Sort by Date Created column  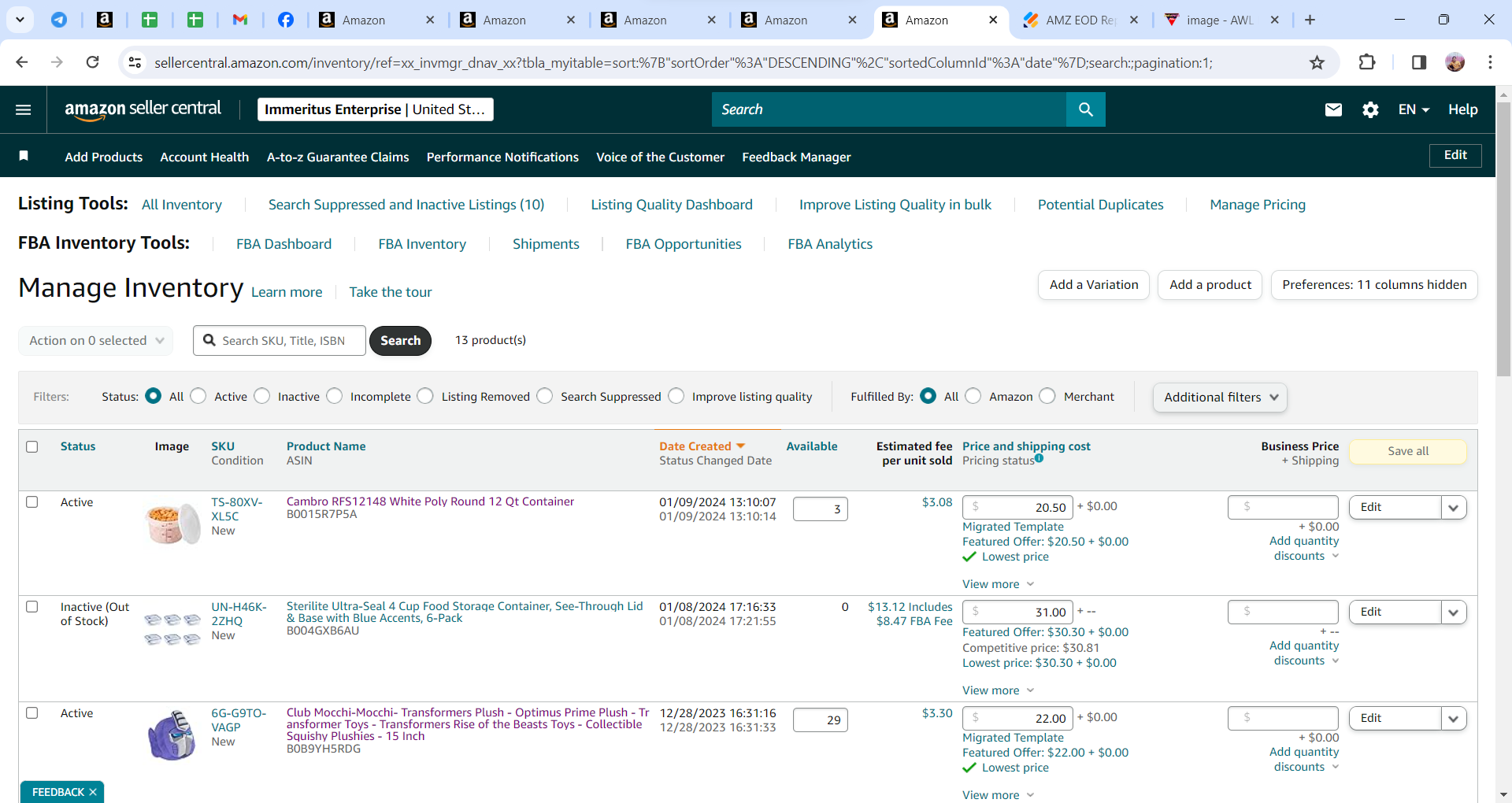coord(702,446)
